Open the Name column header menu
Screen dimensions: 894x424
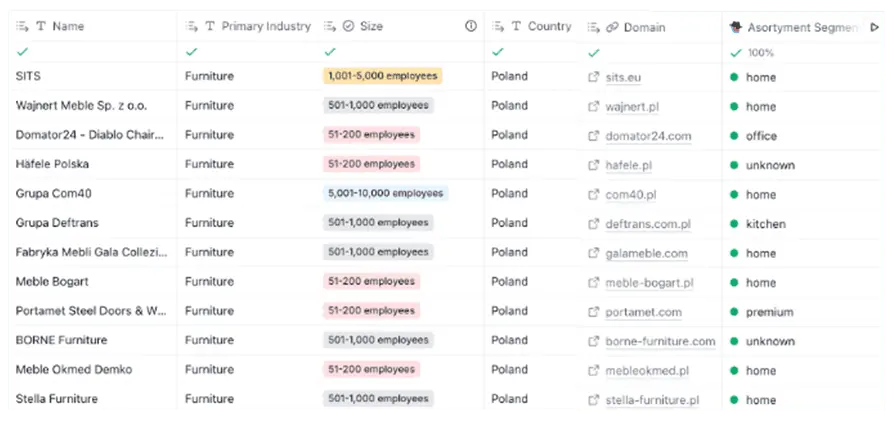22,27
